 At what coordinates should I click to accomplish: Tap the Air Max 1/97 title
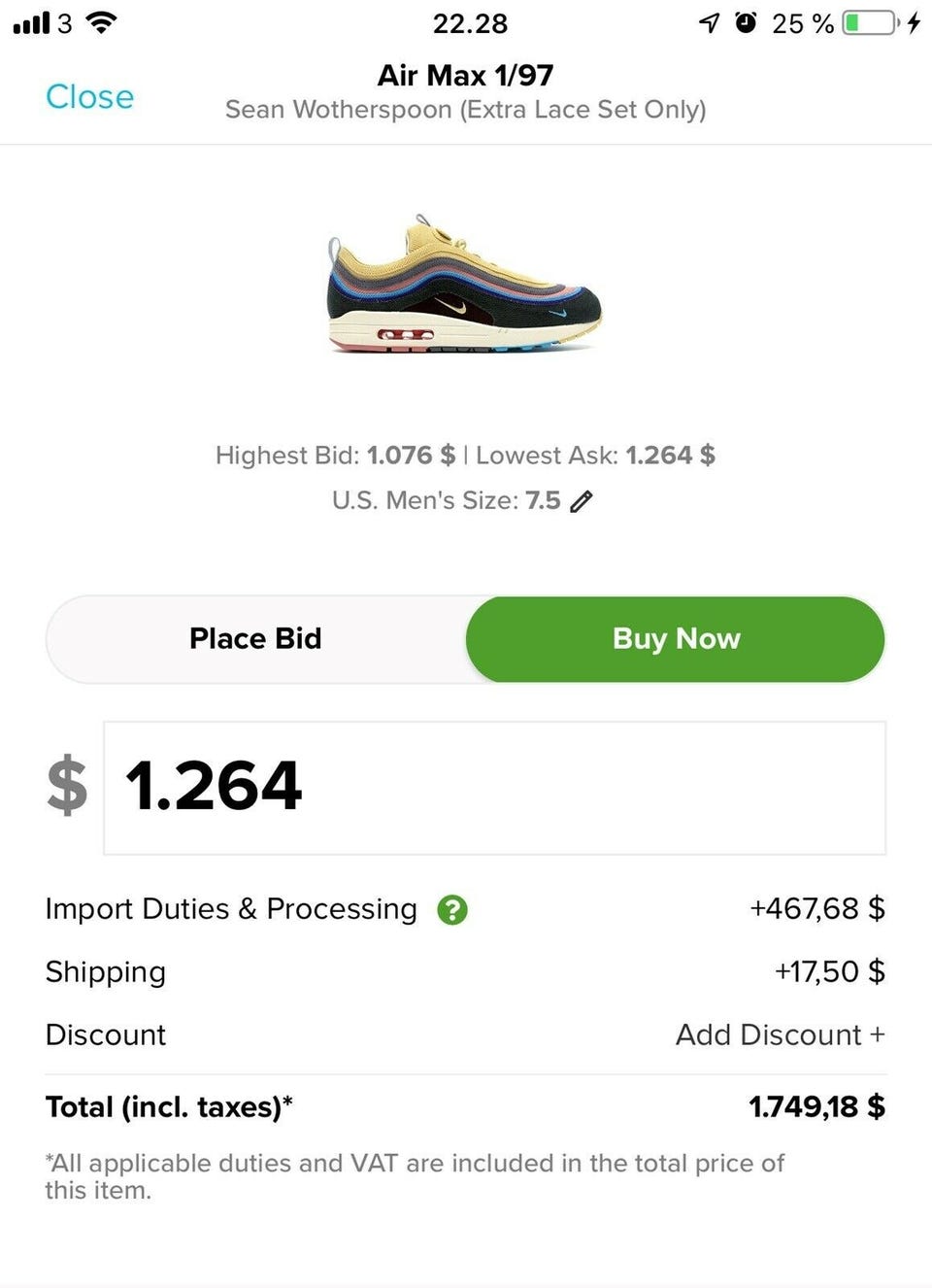(465, 75)
